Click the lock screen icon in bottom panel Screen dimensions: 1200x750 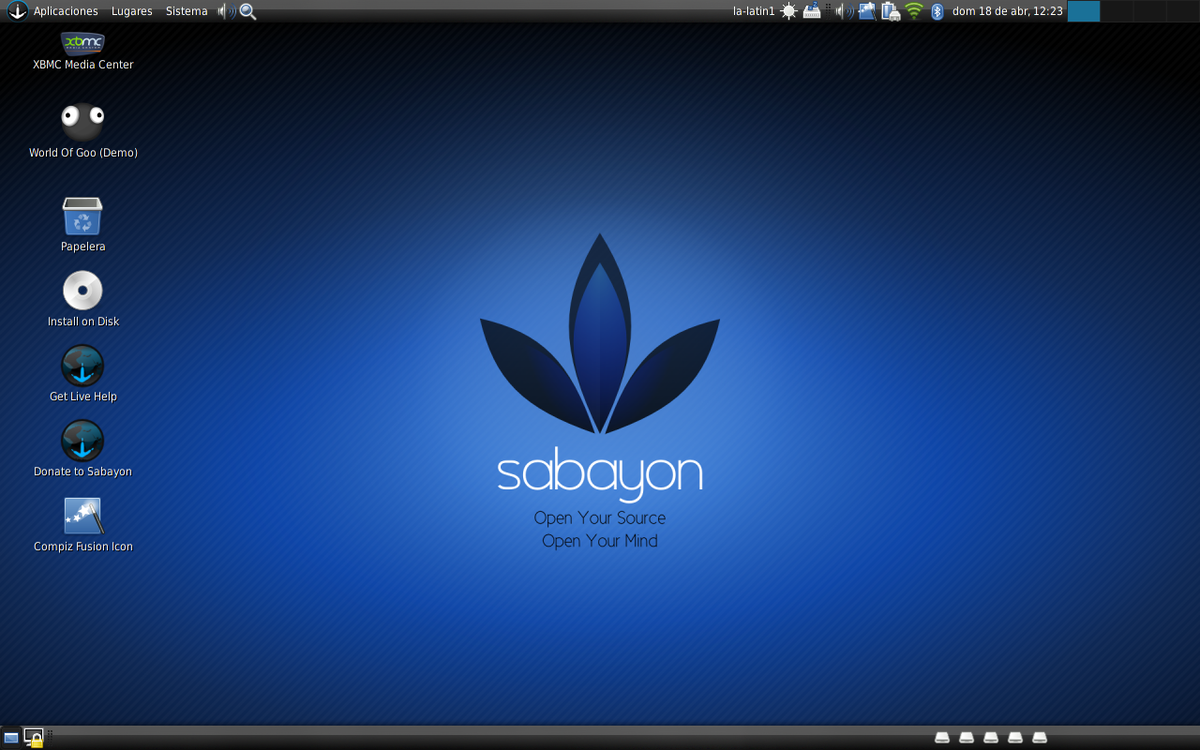(33, 738)
